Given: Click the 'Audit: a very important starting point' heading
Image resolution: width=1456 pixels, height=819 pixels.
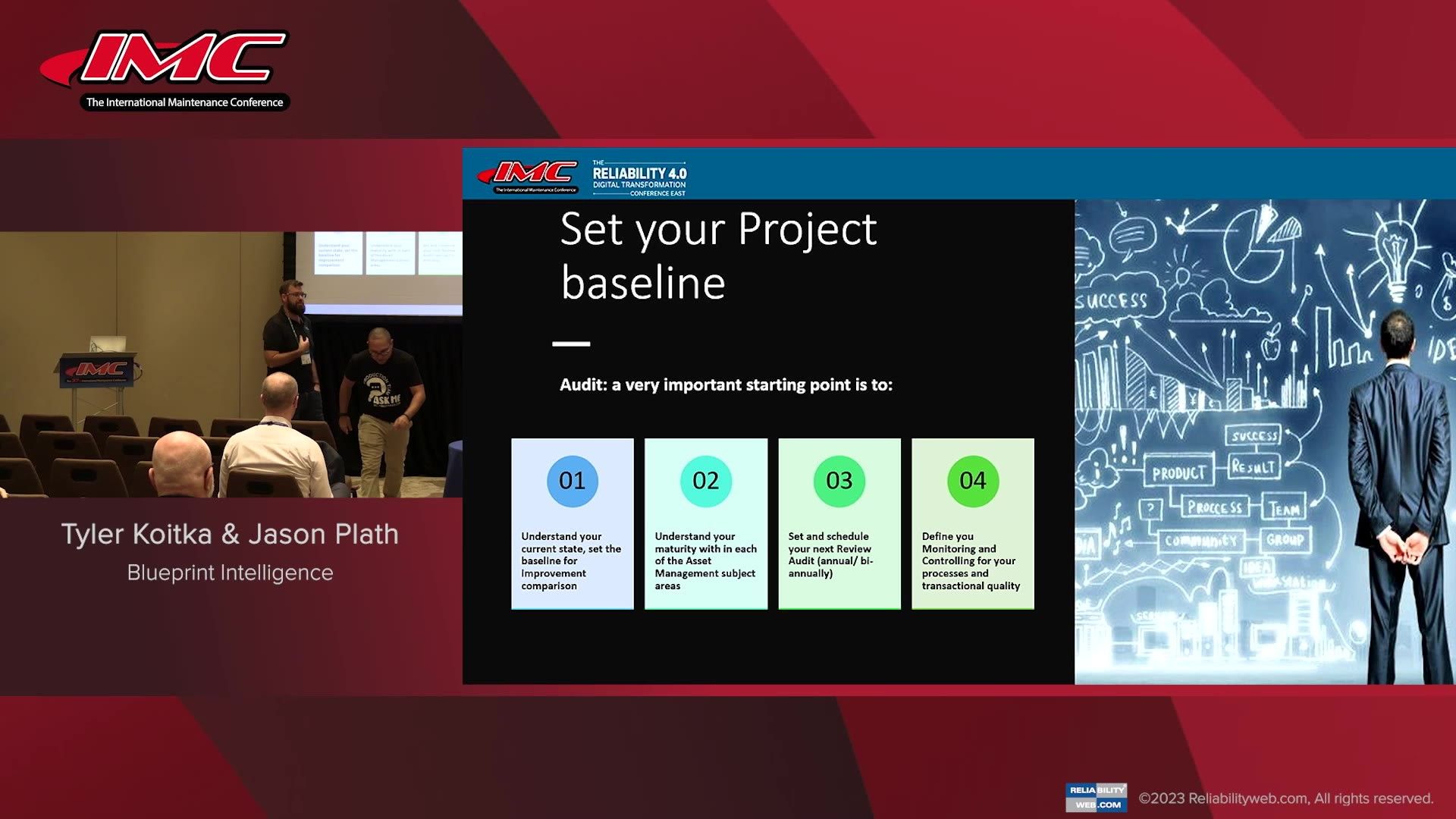Looking at the screenshot, I should pyautogui.click(x=726, y=385).
